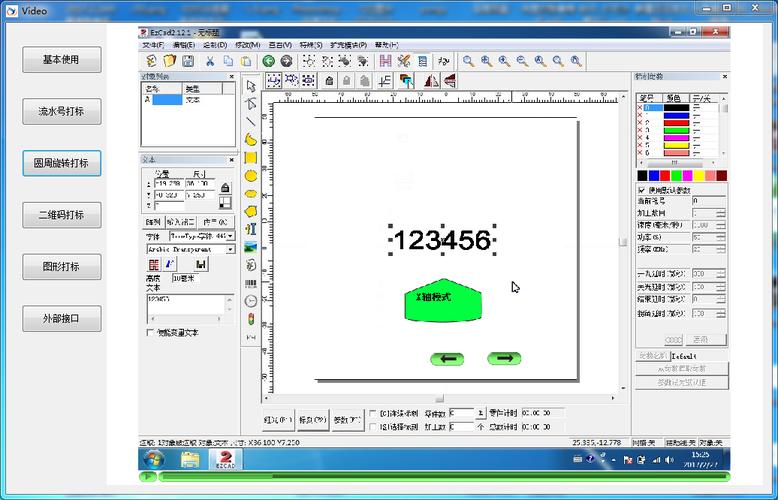778x500 pixels.
Task: Click the stepper beside frequency field
Action: point(720,249)
